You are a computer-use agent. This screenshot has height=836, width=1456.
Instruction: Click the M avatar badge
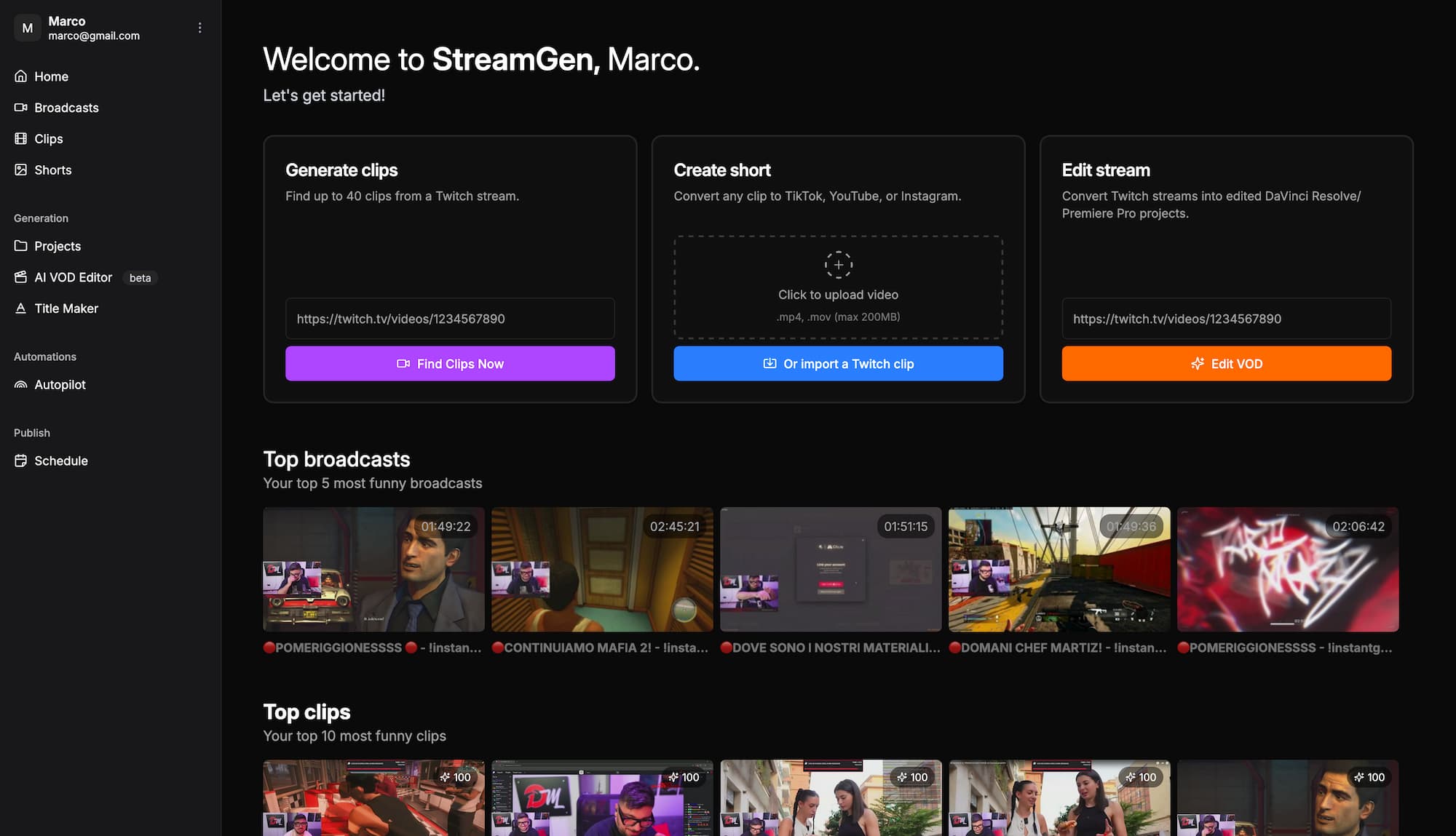28,28
